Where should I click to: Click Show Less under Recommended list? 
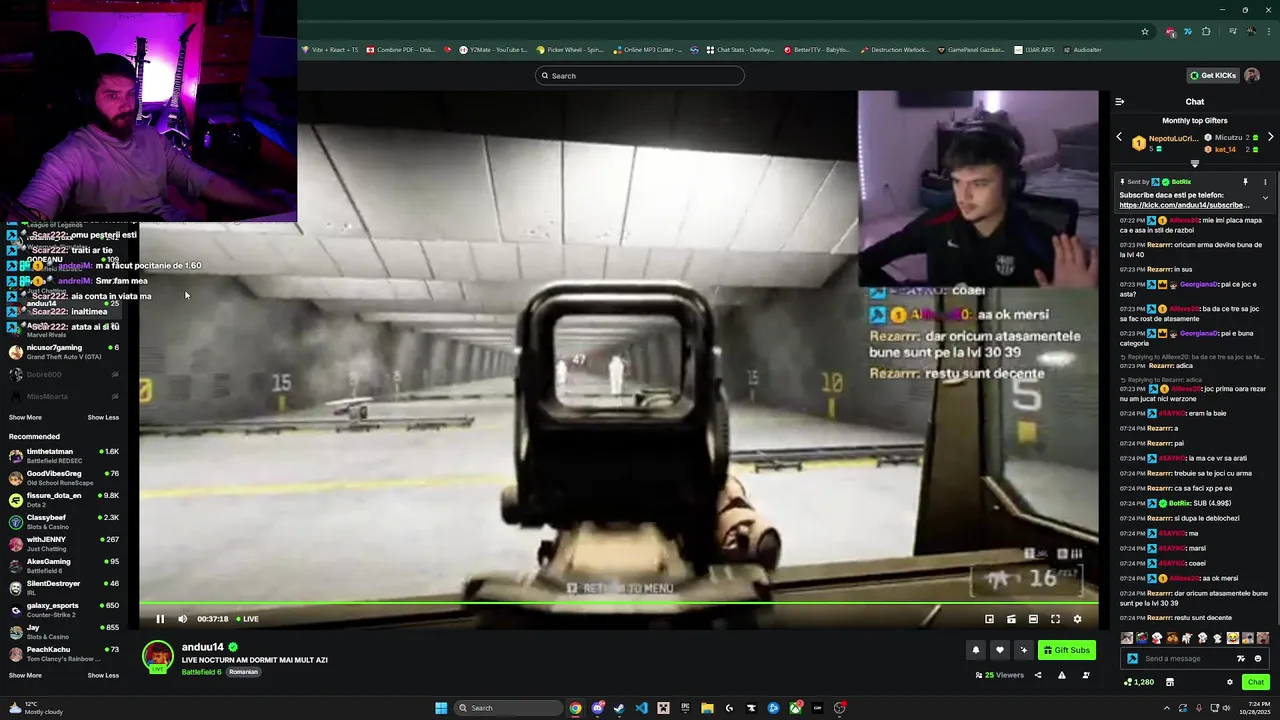pyautogui.click(x=103, y=675)
